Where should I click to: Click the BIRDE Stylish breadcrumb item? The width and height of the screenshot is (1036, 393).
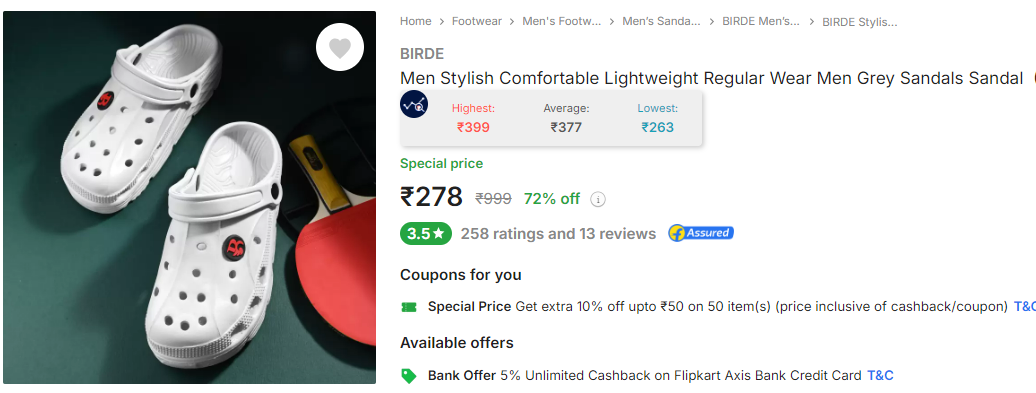(860, 22)
